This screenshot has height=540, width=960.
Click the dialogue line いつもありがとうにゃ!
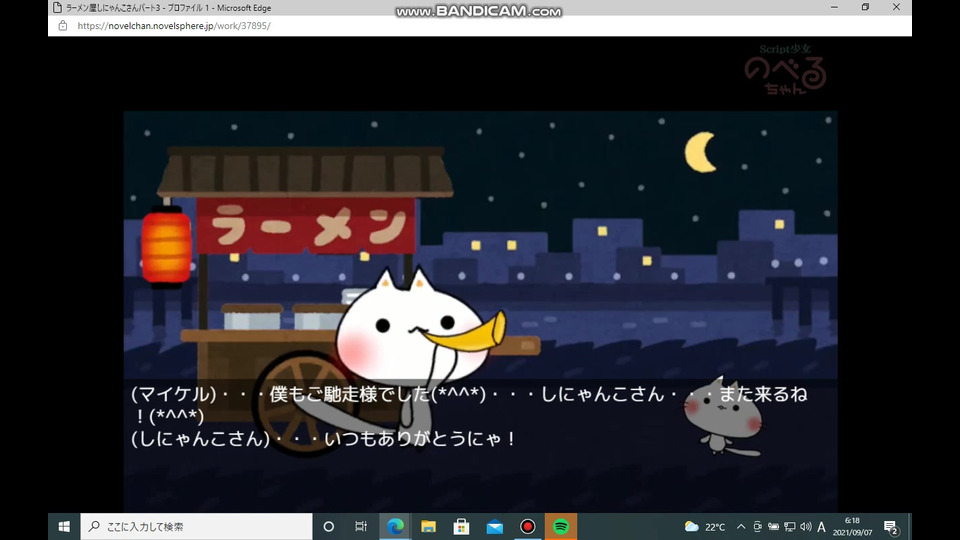(420, 438)
